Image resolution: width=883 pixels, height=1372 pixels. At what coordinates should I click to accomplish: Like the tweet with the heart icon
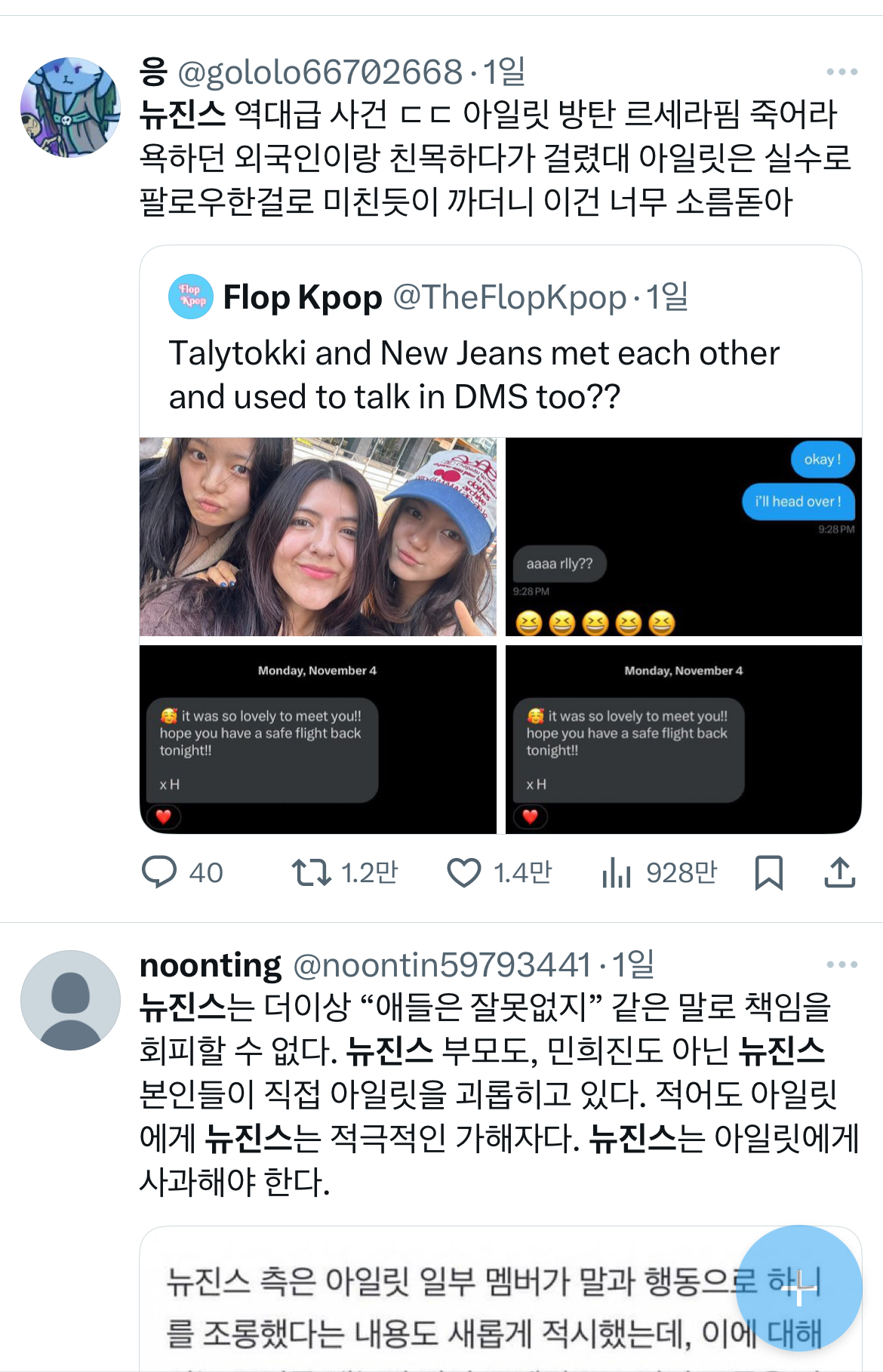464,872
